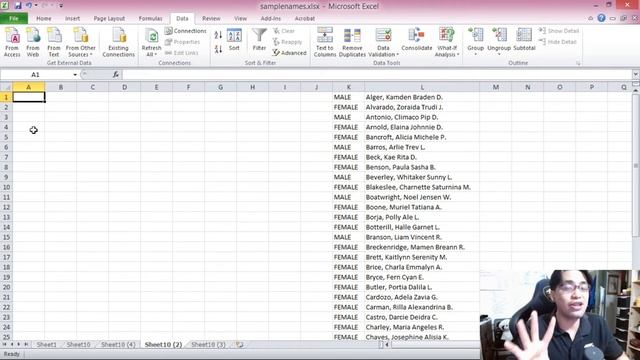Click Save in Quick Access toolbar

tap(18, 5)
